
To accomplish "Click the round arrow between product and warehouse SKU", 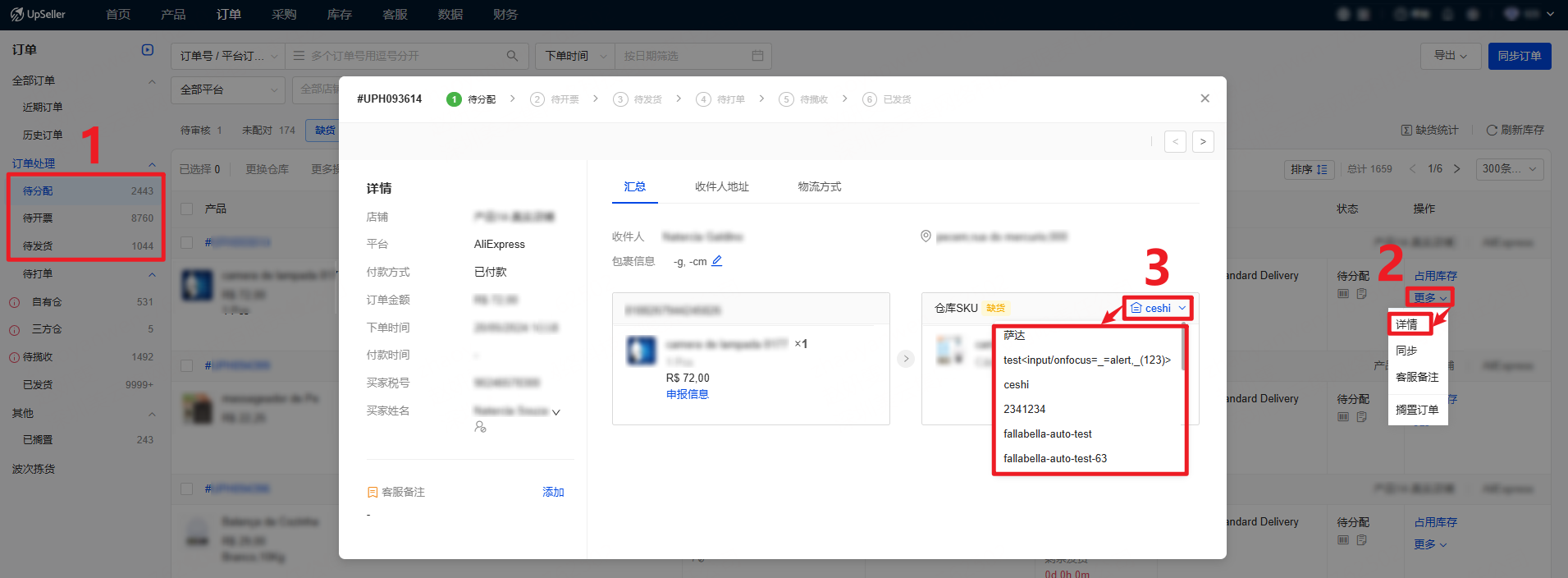I will [906, 359].
